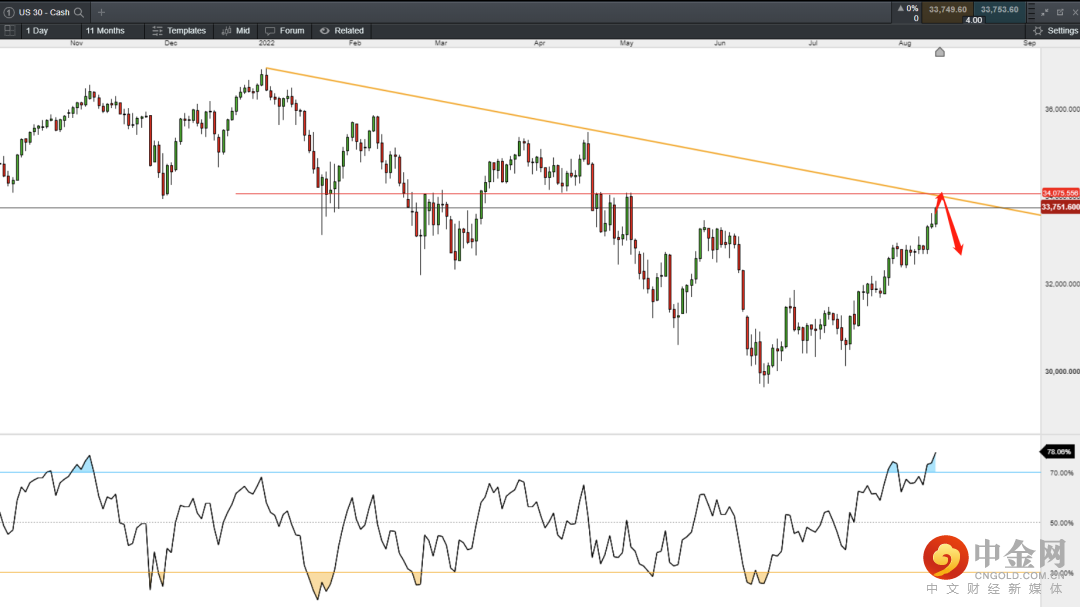Open the Forum chat panel
This screenshot has width=1080, height=607.
285,31
